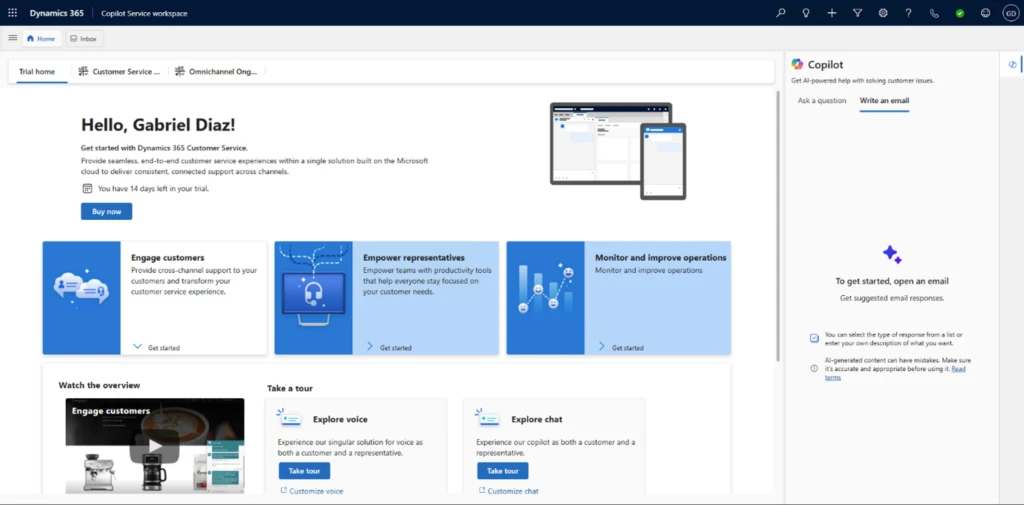Click the Copilot icon in right side rail

point(1012,65)
